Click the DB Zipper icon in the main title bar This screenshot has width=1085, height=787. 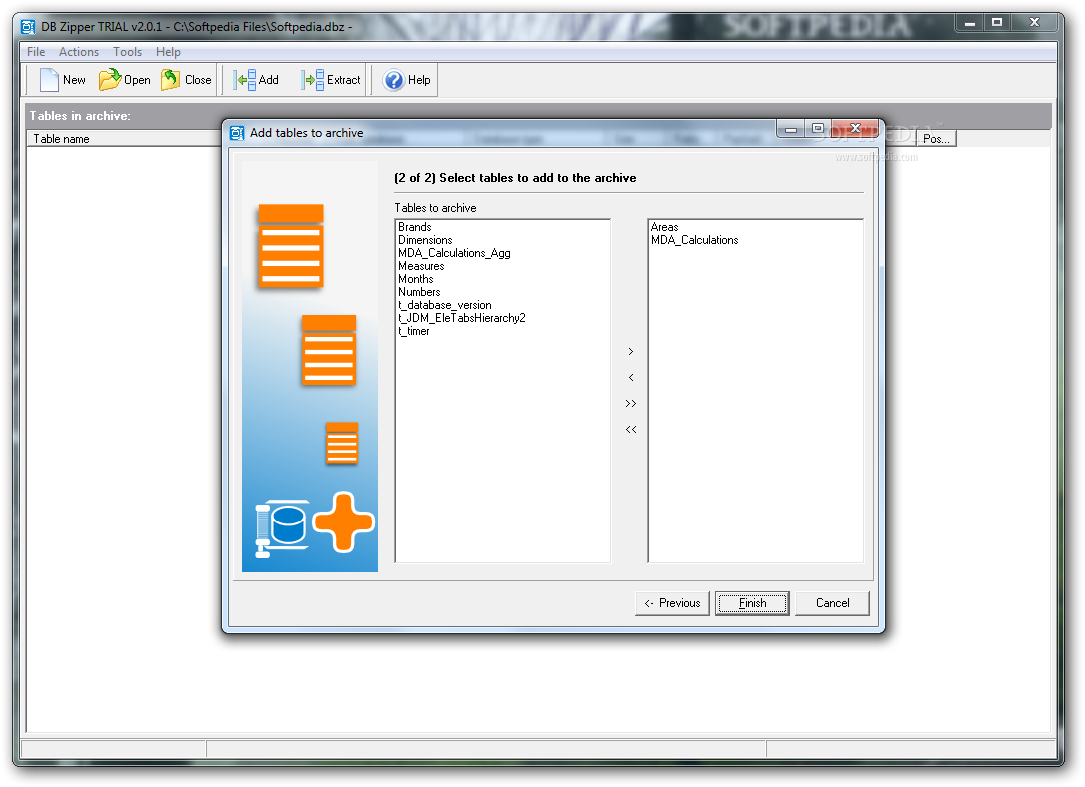28,27
